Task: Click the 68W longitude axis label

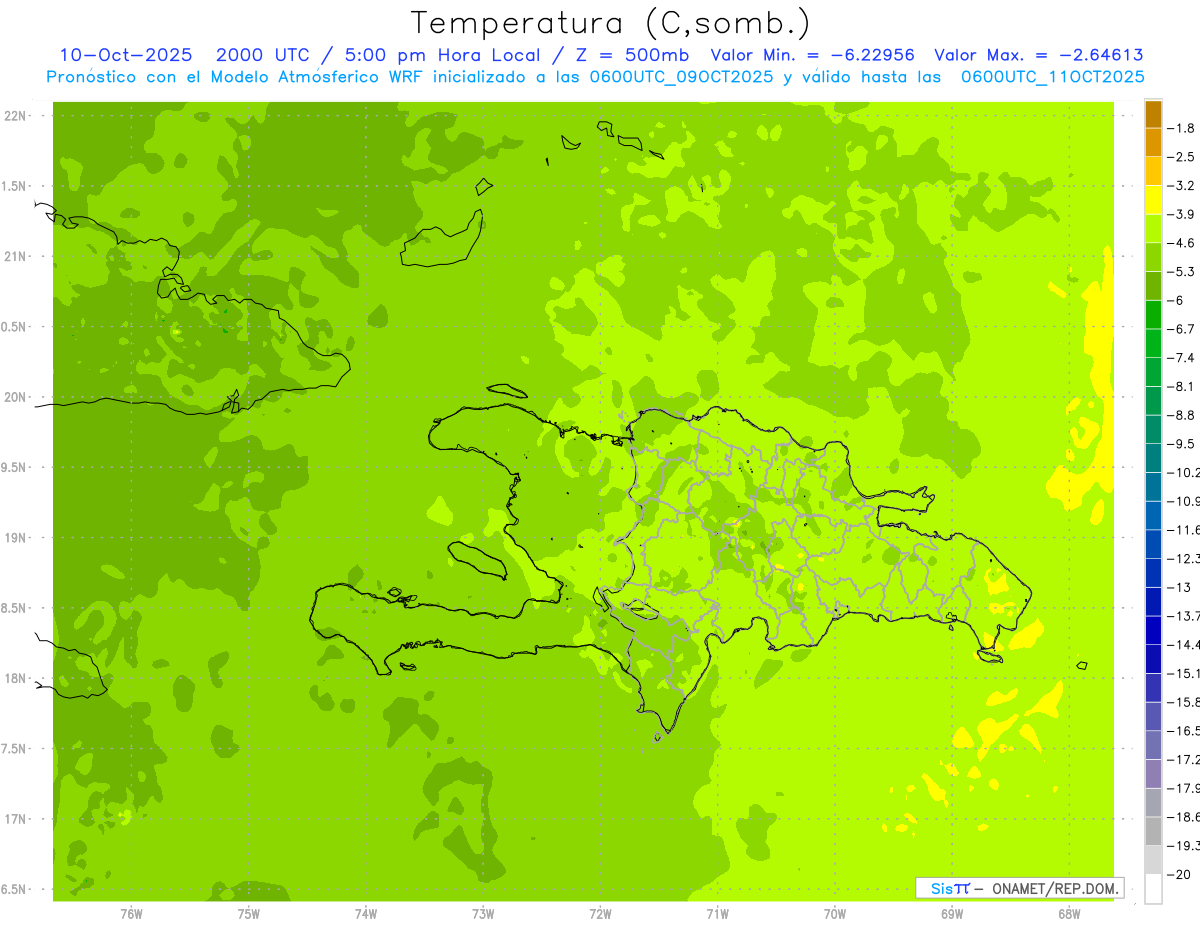Action: 1069,914
